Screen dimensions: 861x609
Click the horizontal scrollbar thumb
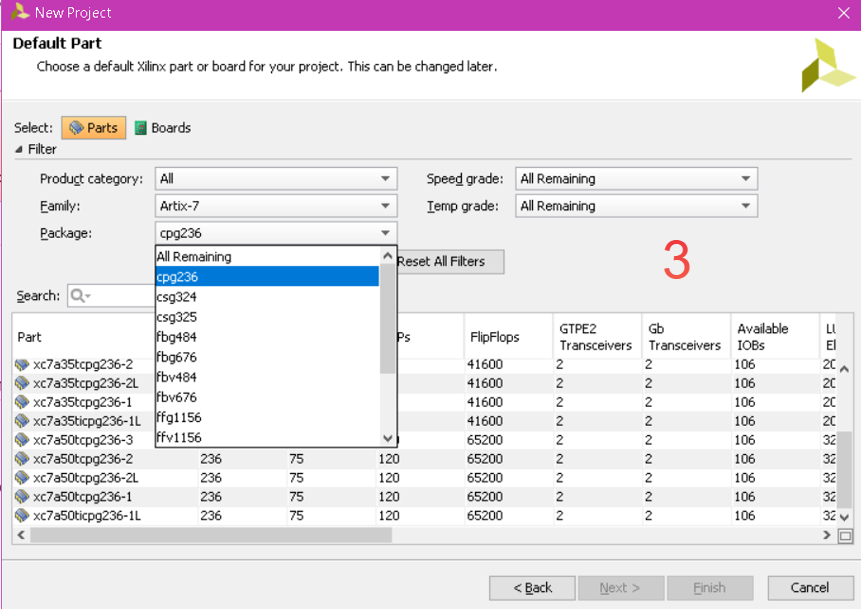(x=211, y=535)
